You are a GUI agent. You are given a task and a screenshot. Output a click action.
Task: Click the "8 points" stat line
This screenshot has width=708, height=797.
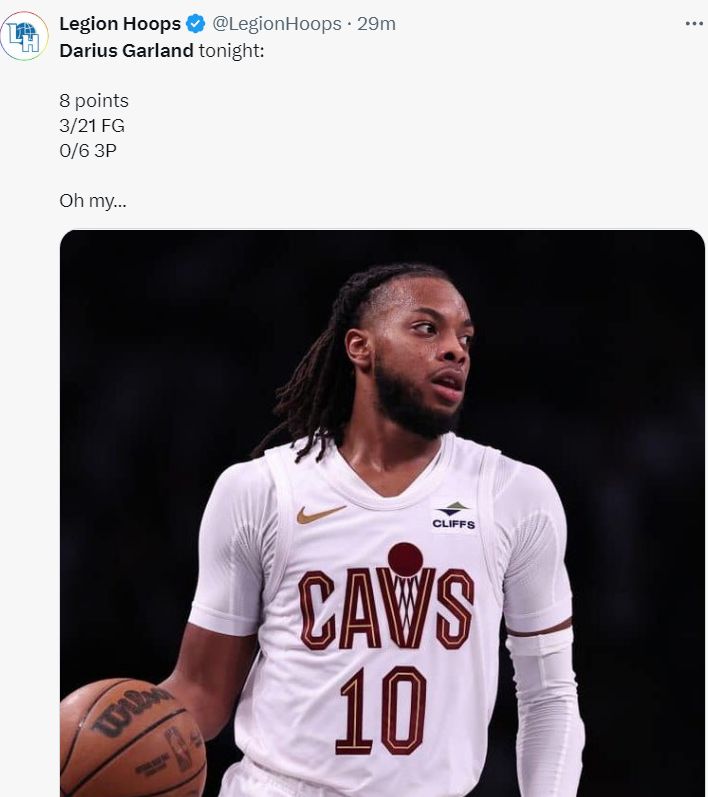tap(94, 101)
